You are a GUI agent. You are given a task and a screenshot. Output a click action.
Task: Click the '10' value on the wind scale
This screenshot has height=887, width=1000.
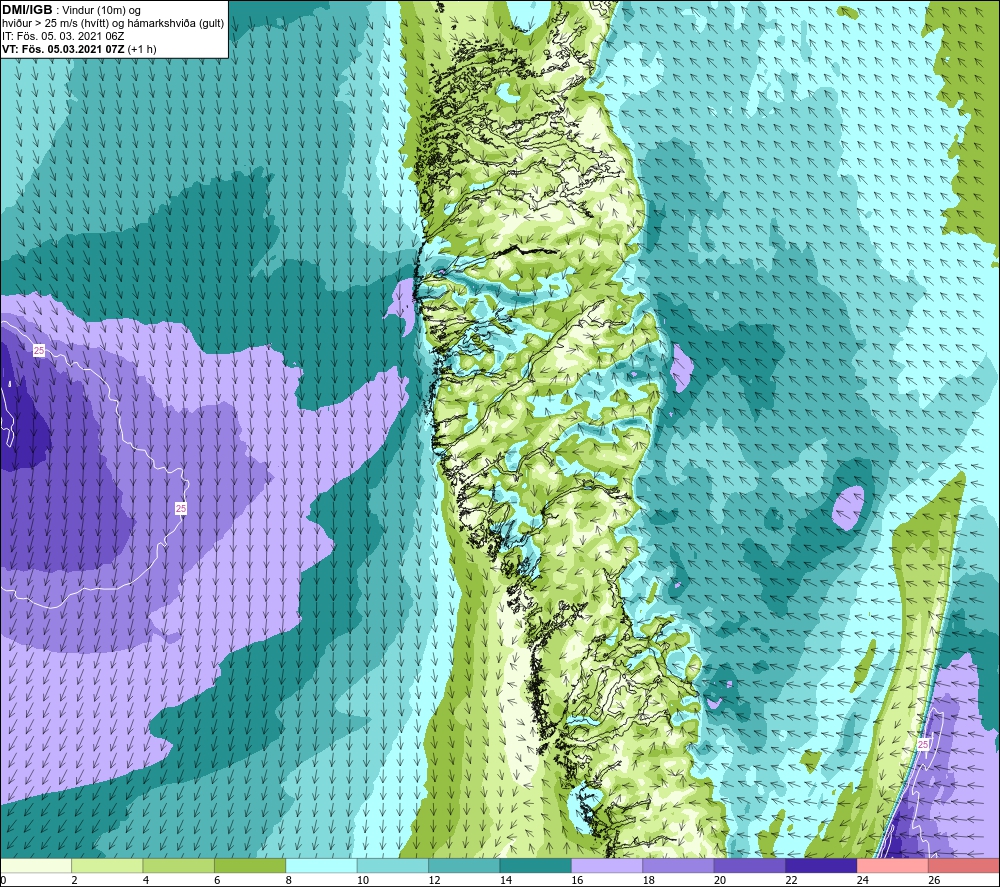[x=363, y=880]
